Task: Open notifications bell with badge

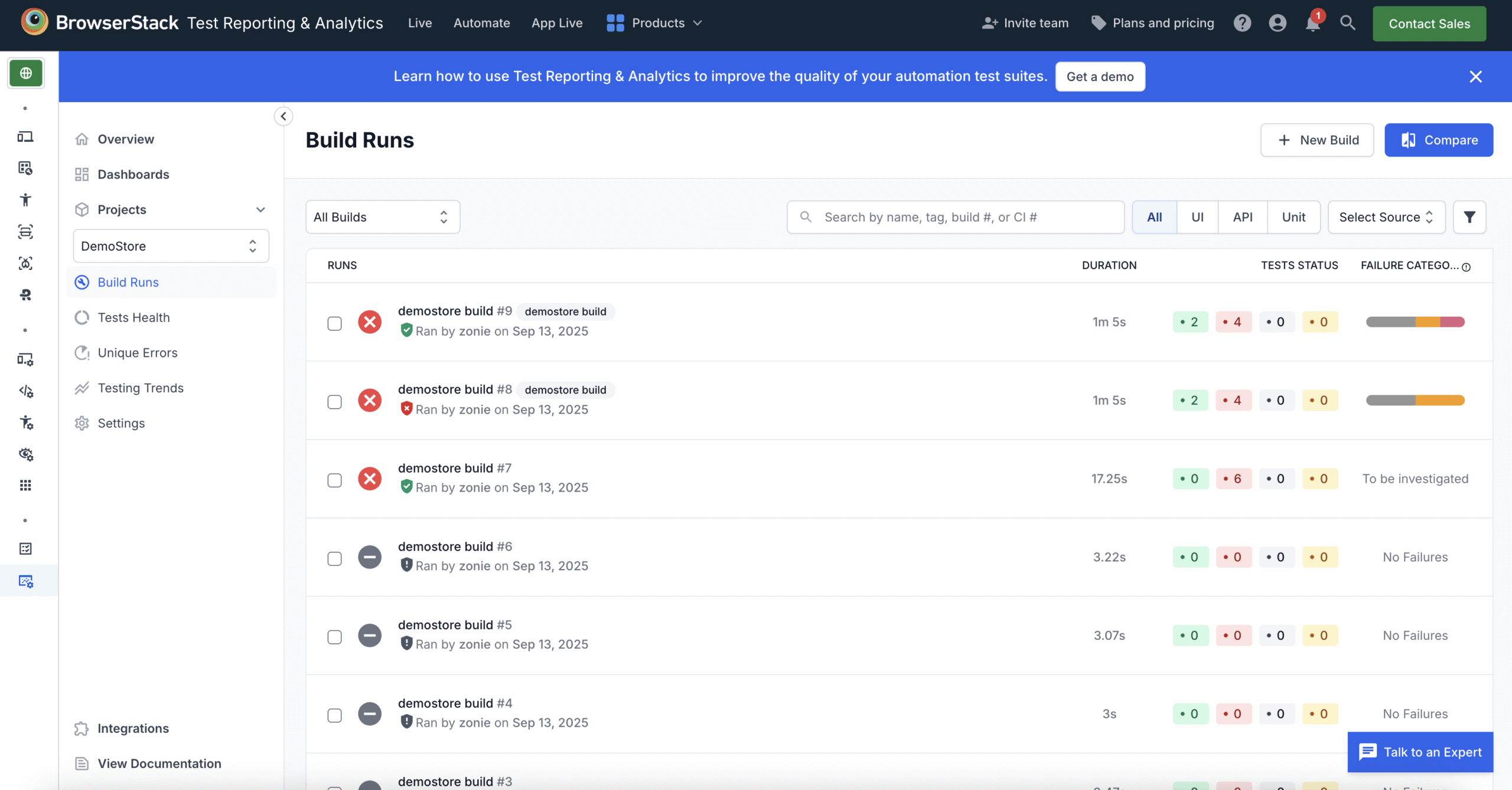Action: tap(1312, 23)
